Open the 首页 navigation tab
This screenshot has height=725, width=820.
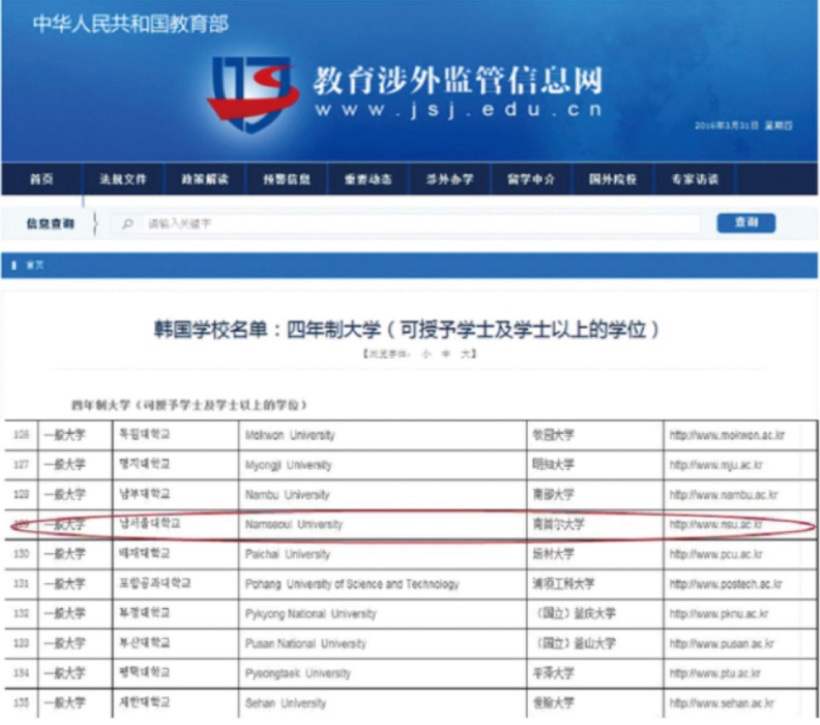[41, 179]
